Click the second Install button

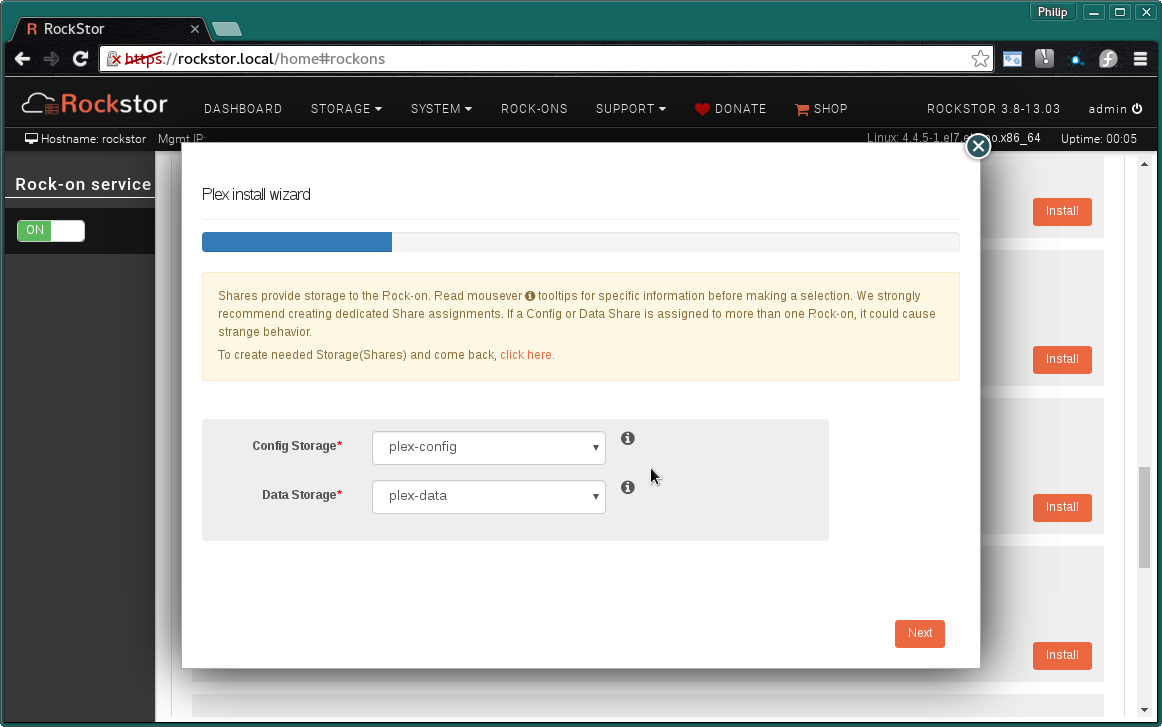(x=1062, y=359)
